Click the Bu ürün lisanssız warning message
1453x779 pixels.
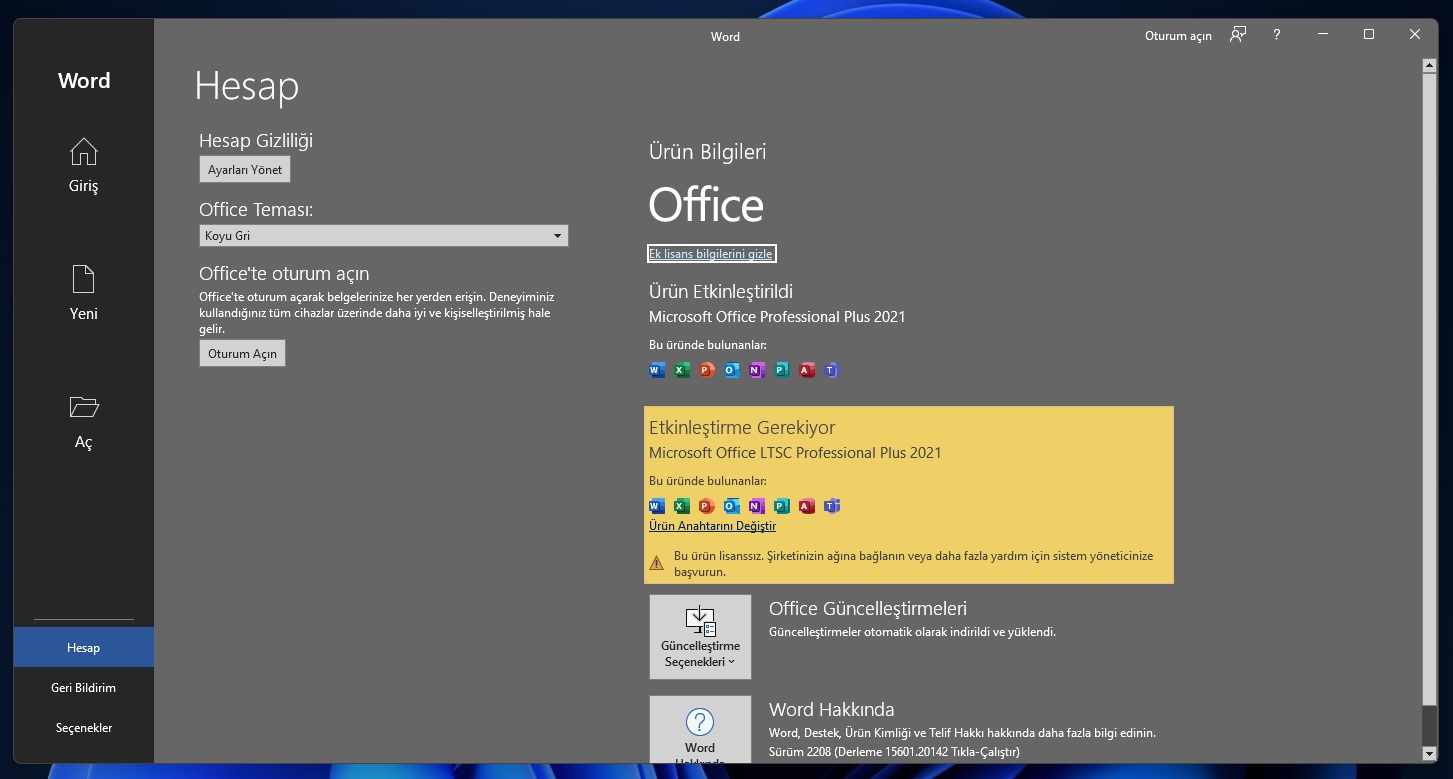pyautogui.click(x=913, y=564)
